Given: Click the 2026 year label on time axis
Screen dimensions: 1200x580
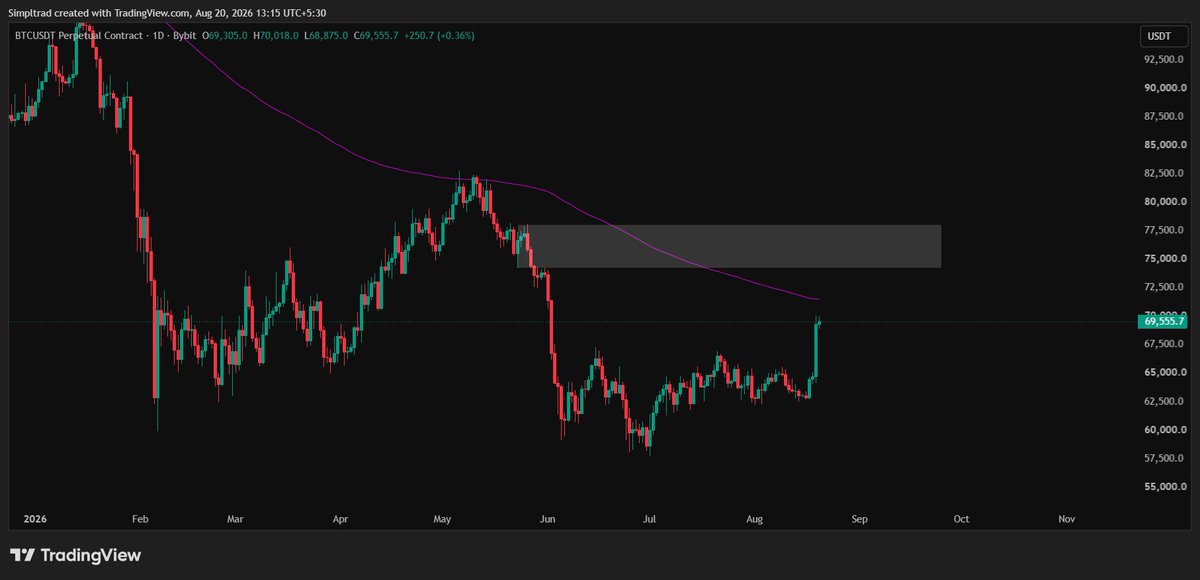Looking at the screenshot, I should tap(33, 519).
